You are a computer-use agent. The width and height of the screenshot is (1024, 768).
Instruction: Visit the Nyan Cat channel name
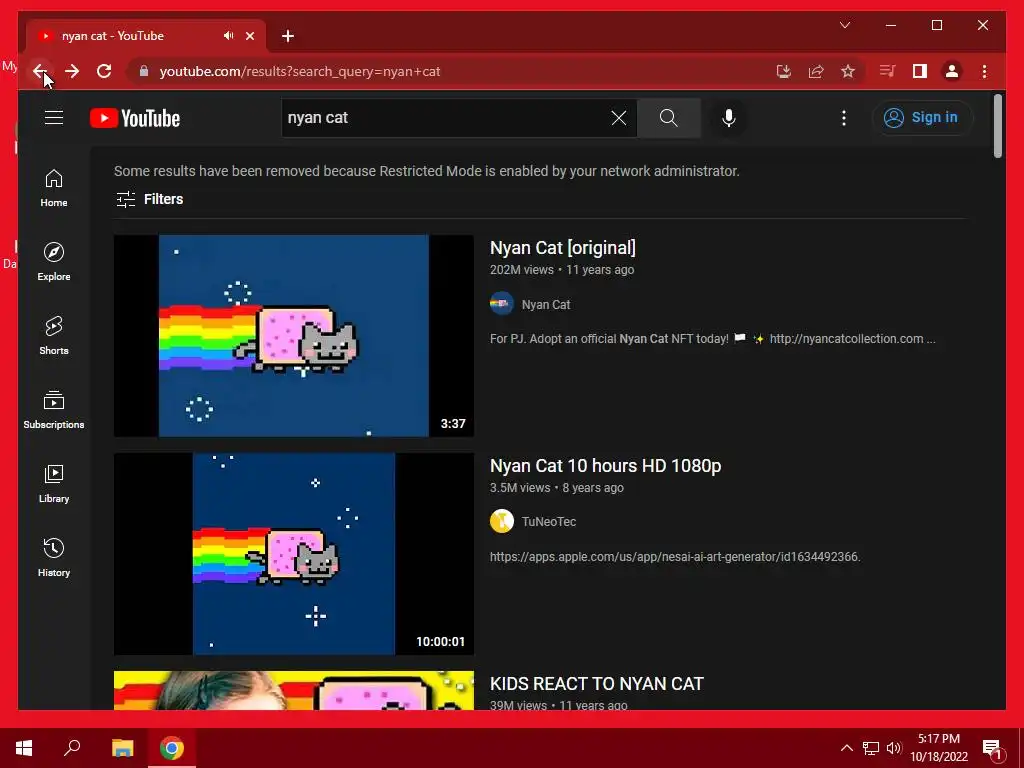click(546, 304)
